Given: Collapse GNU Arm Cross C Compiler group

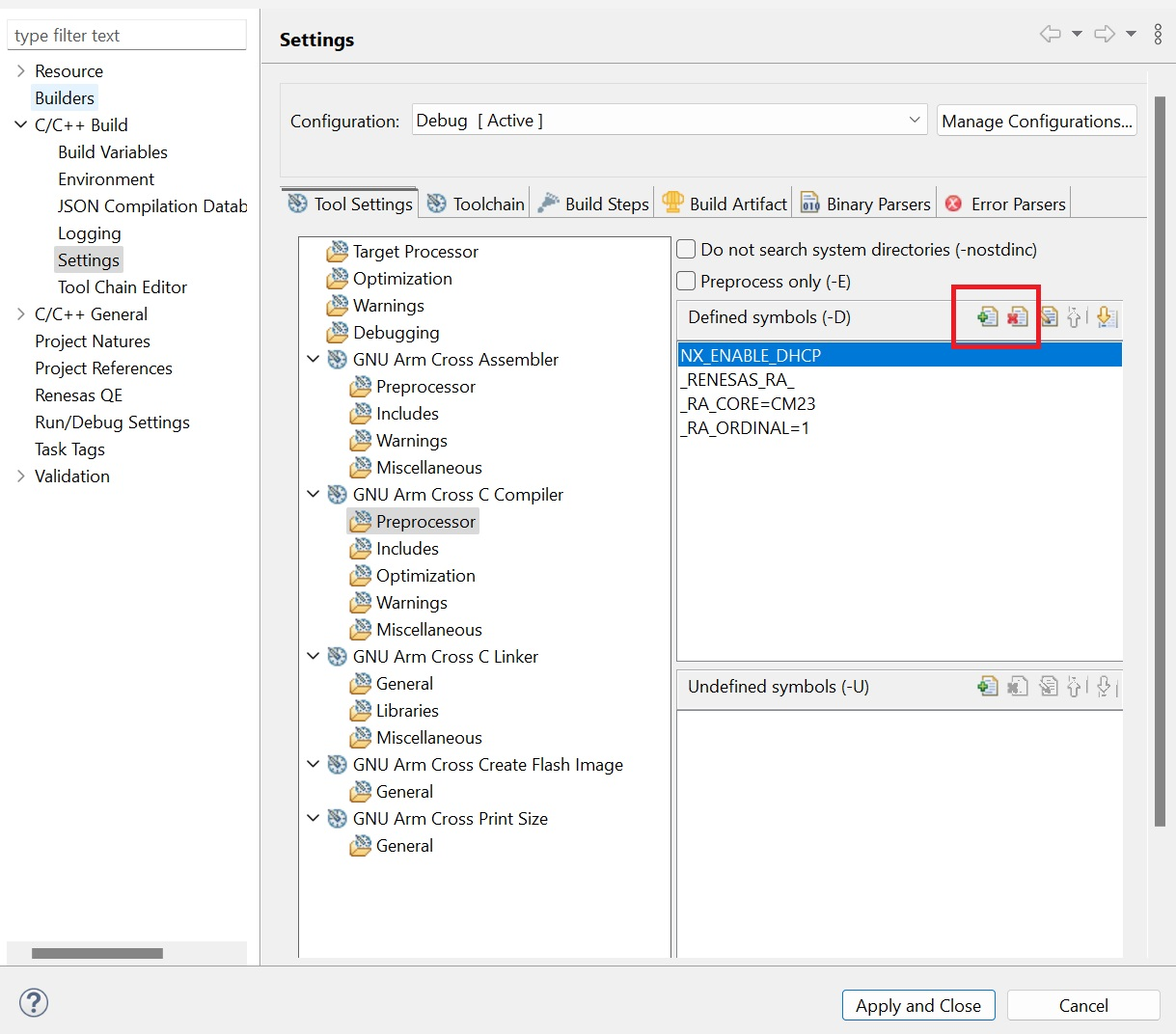Looking at the screenshot, I should [313, 494].
